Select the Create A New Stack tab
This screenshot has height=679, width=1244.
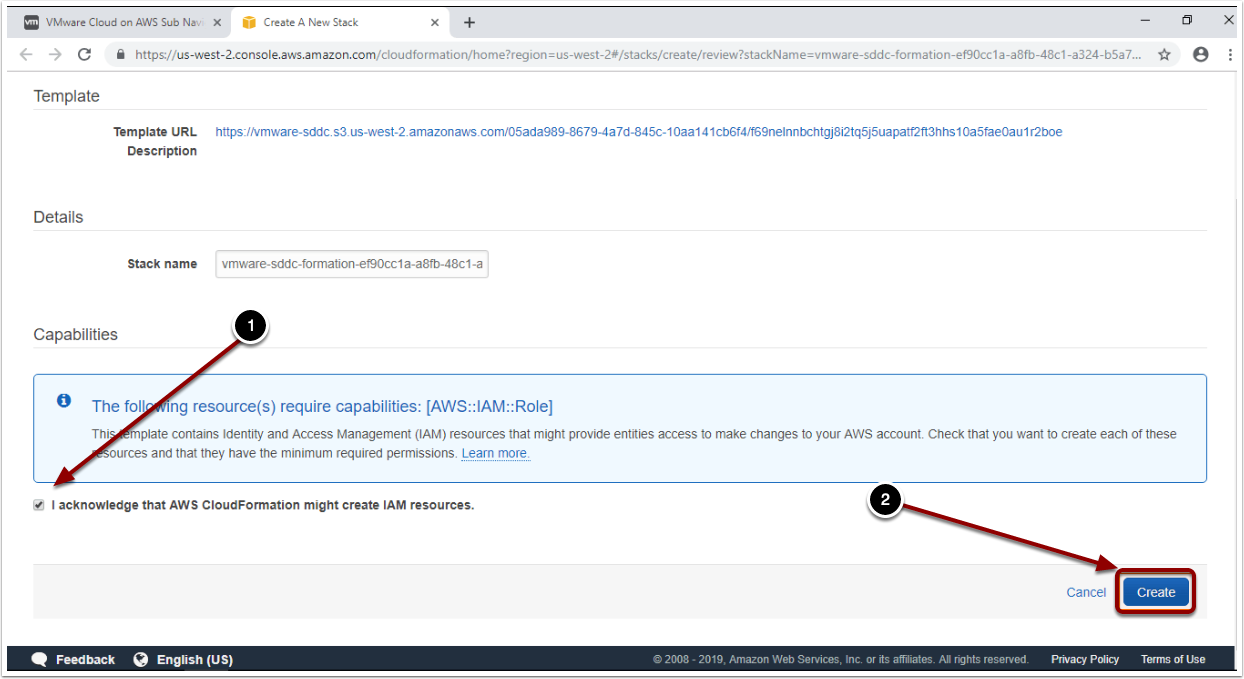point(330,22)
